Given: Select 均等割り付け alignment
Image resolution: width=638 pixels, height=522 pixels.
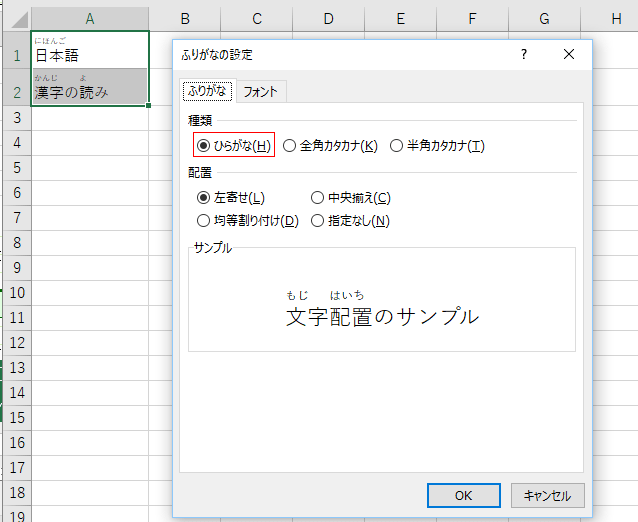Looking at the screenshot, I should [x=204, y=221].
